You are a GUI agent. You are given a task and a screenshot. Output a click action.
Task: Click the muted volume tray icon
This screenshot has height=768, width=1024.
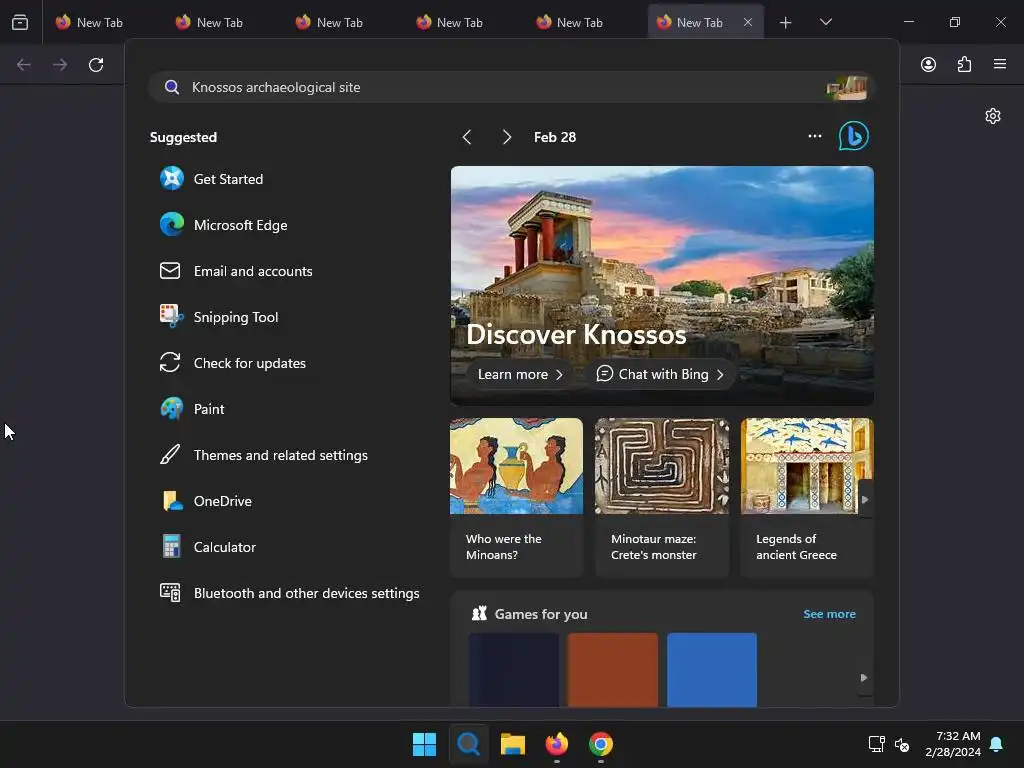click(x=902, y=744)
